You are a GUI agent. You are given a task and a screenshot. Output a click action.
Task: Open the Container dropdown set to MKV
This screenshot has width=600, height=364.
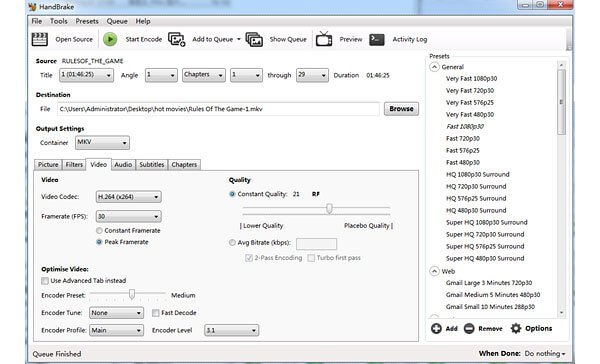pyautogui.click(x=102, y=143)
